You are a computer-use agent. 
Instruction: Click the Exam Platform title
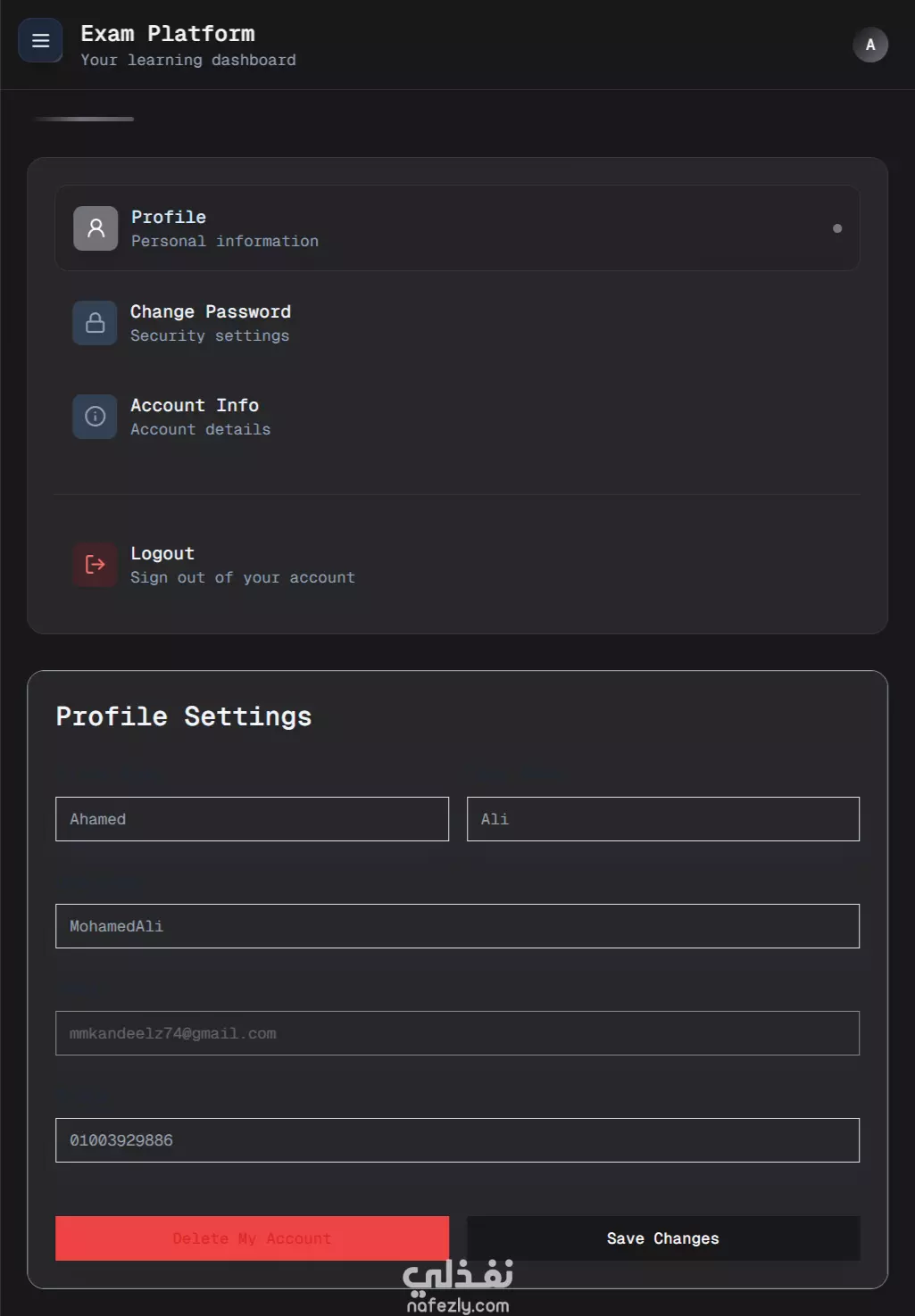tap(168, 34)
